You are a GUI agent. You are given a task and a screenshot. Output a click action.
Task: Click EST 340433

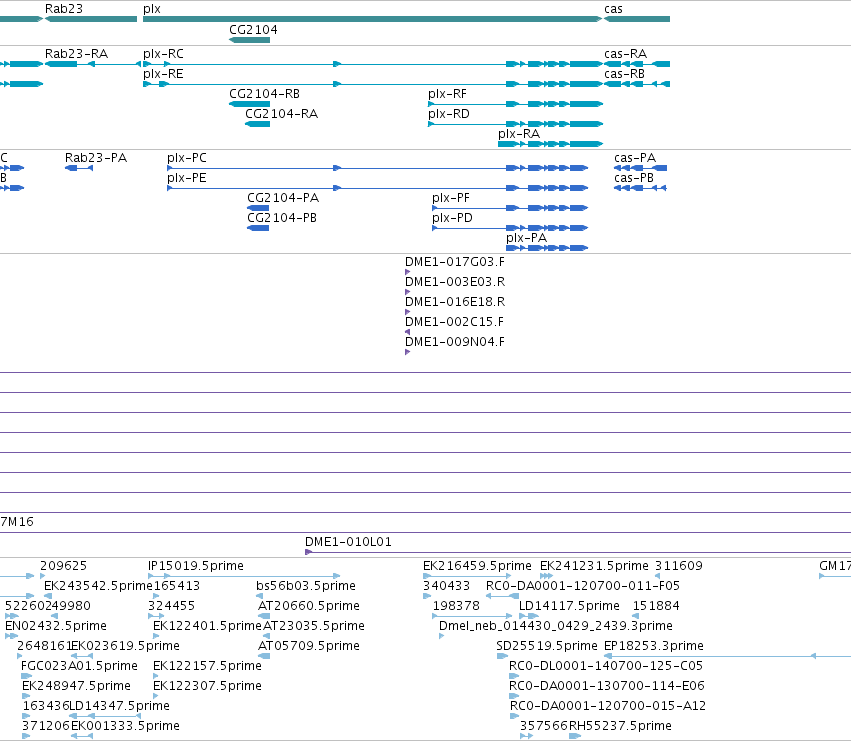(x=427, y=596)
